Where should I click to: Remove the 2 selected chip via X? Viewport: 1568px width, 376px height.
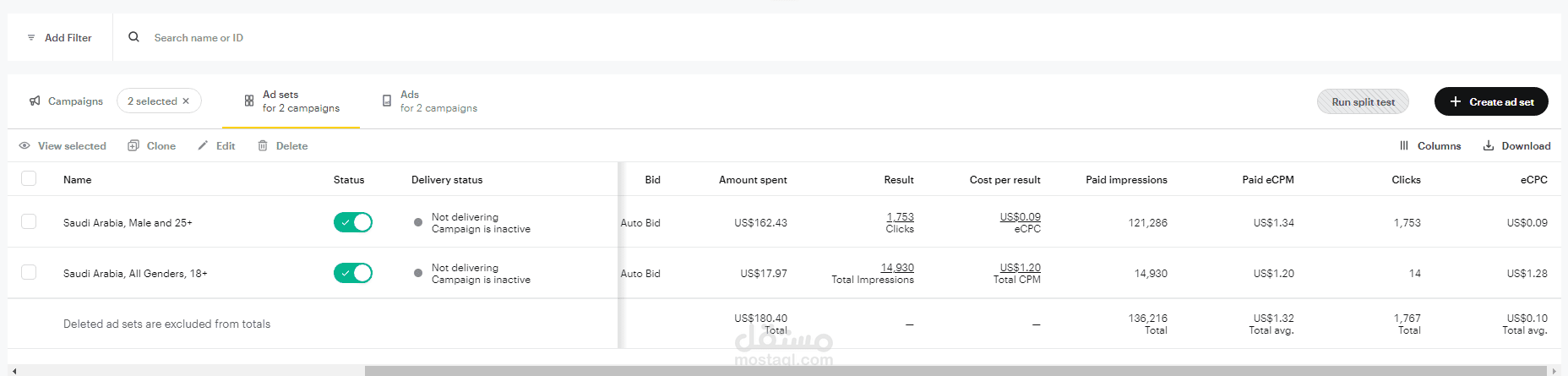click(x=186, y=101)
